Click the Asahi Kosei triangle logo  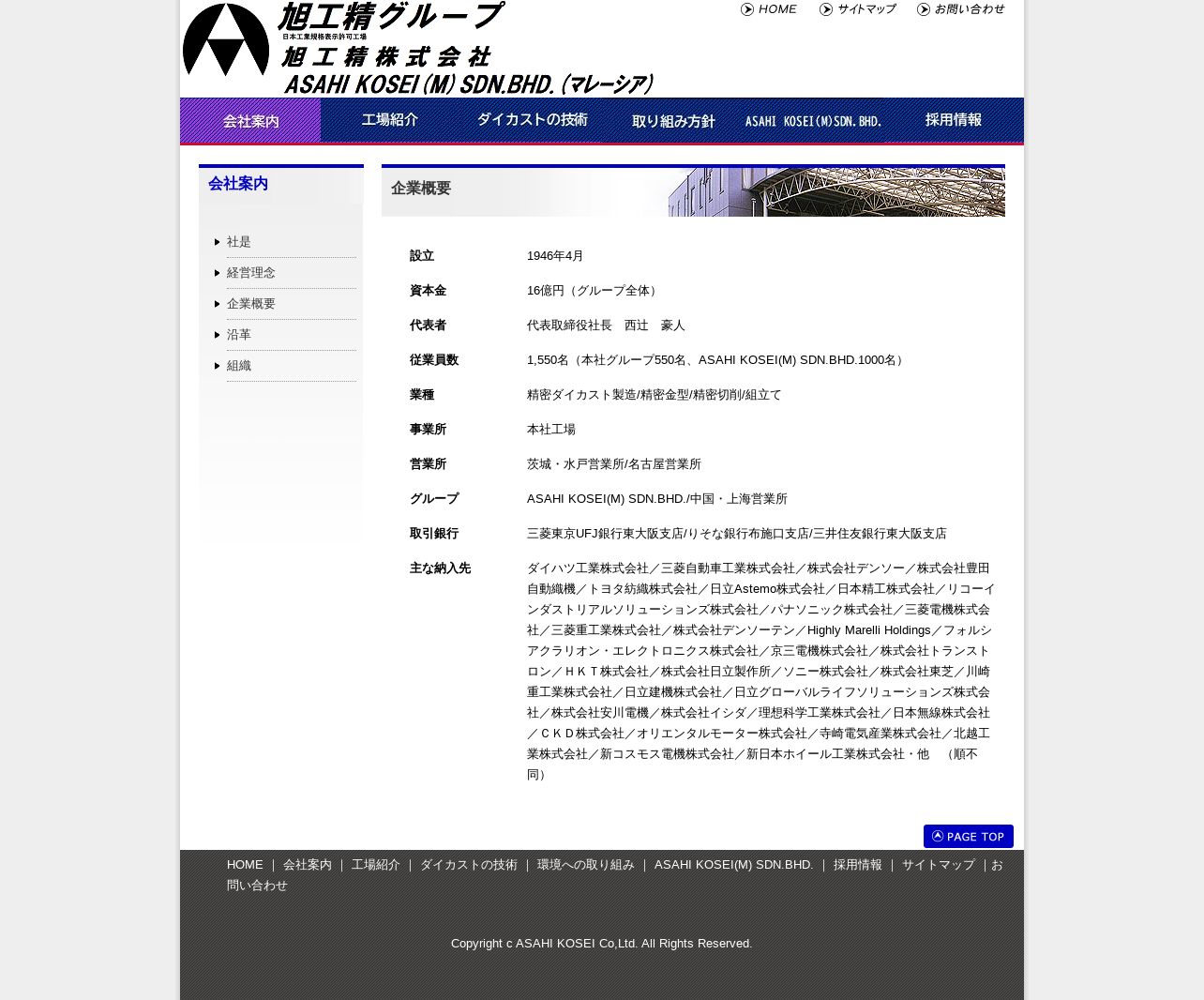(x=226, y=39)
